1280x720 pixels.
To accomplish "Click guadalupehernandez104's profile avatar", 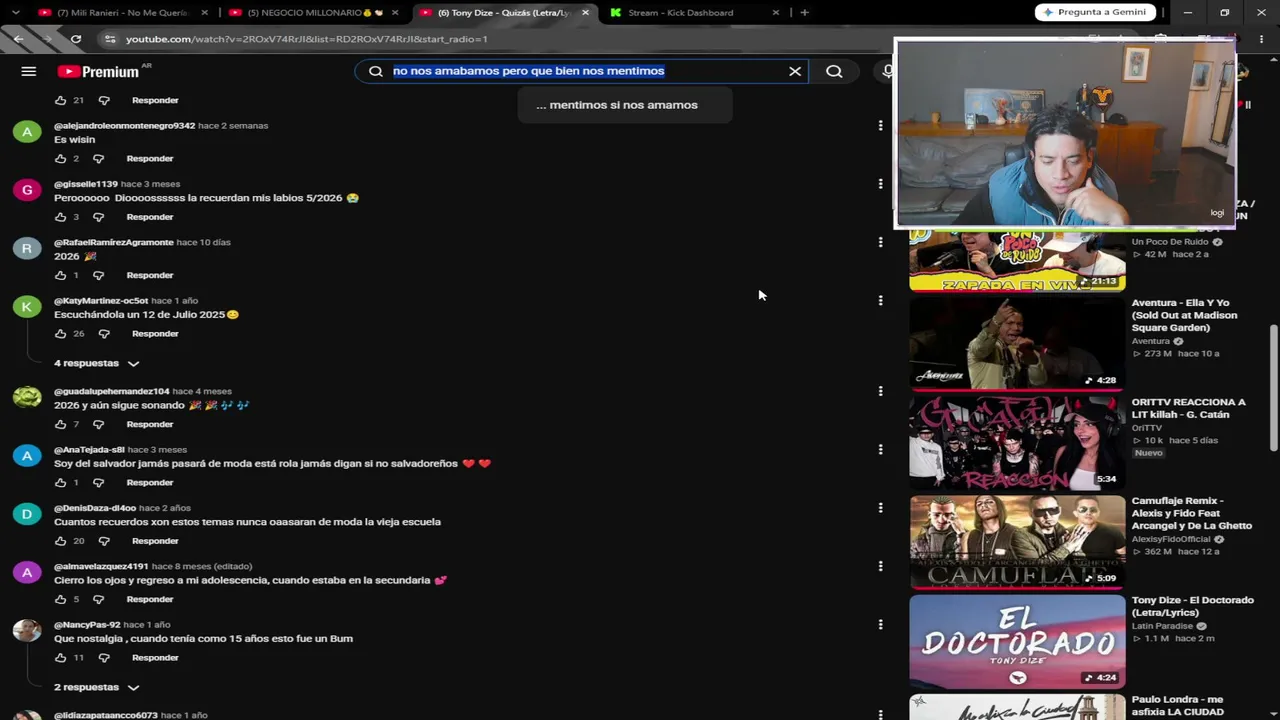I will point(27,397).
